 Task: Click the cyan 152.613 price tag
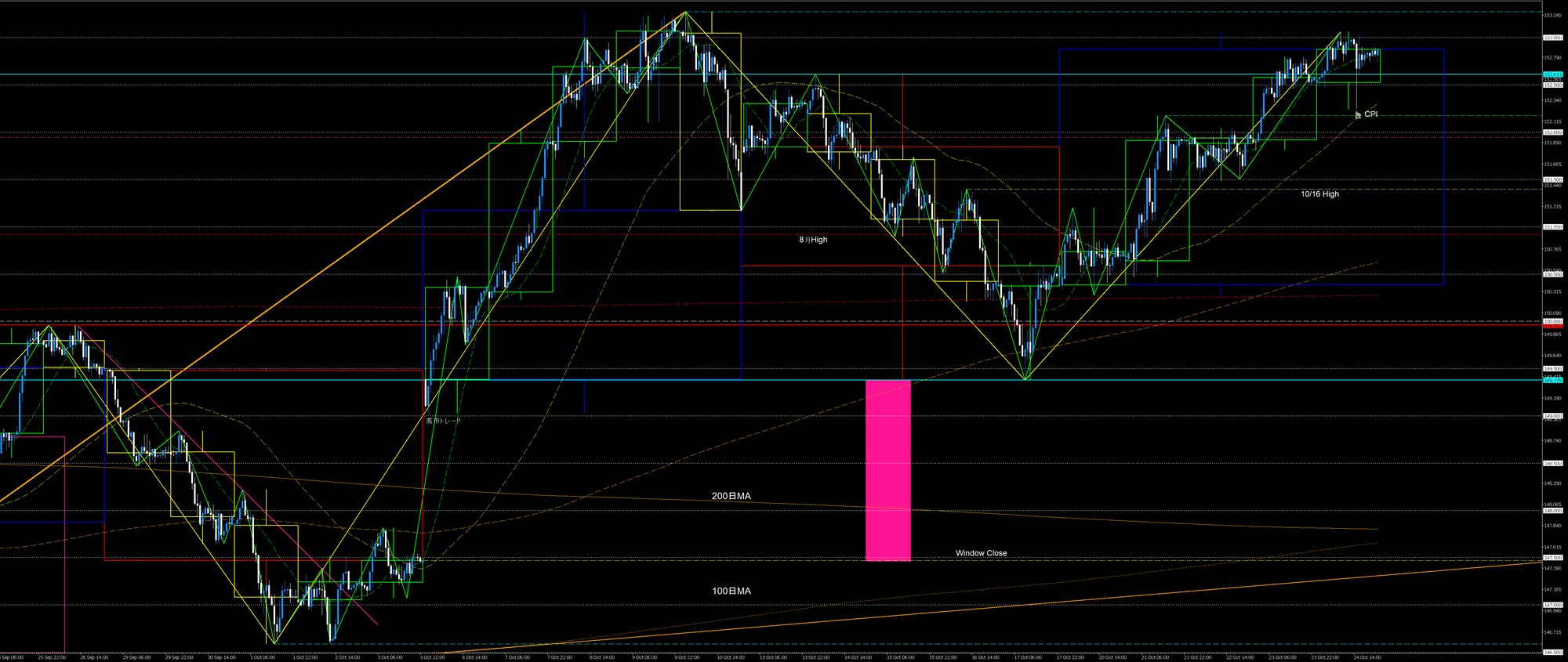coord(1552,74)
